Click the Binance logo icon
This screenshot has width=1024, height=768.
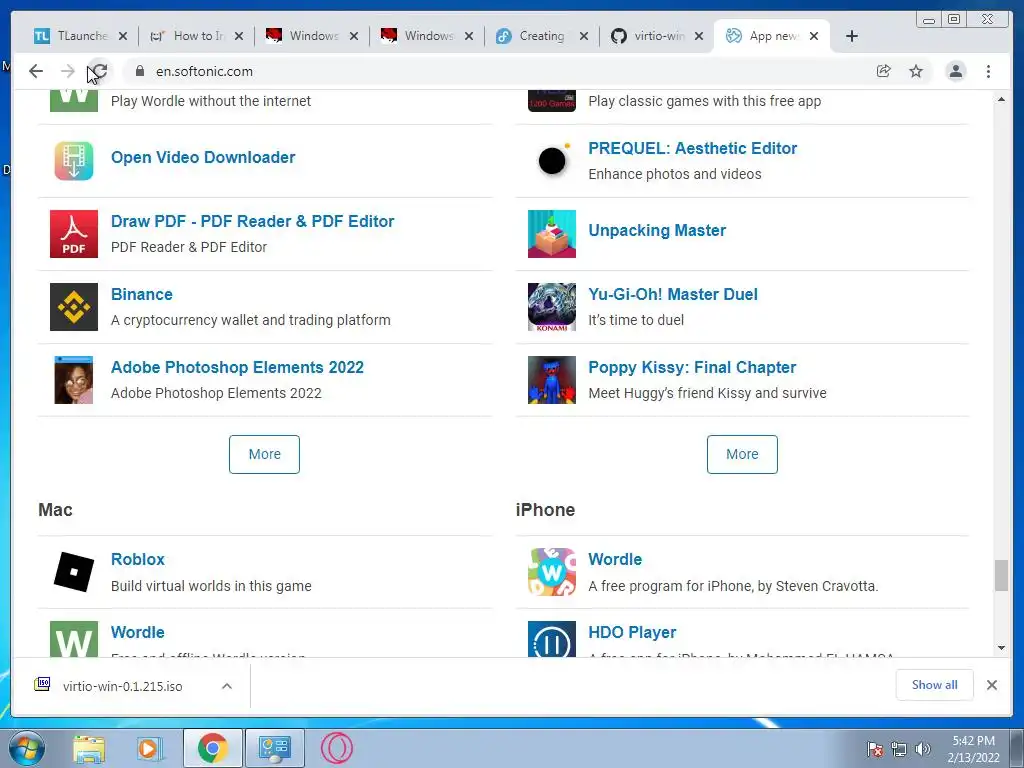(x=74, y=307)
